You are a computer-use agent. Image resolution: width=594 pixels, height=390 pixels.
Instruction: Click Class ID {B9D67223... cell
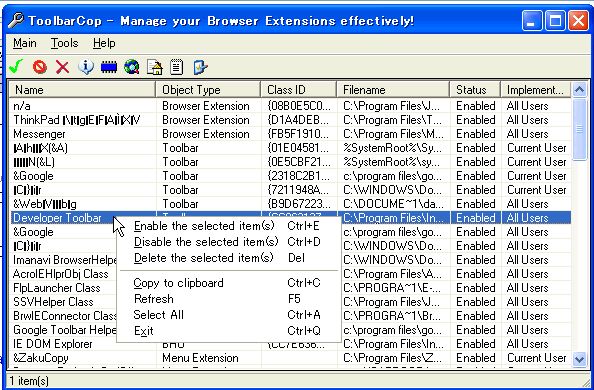coord(299,204)
